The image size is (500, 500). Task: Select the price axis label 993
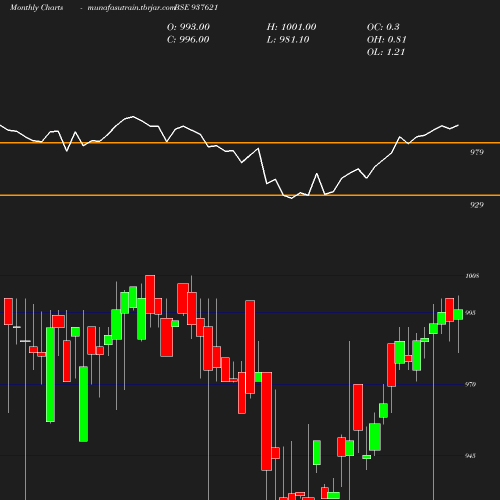[470, 313]
